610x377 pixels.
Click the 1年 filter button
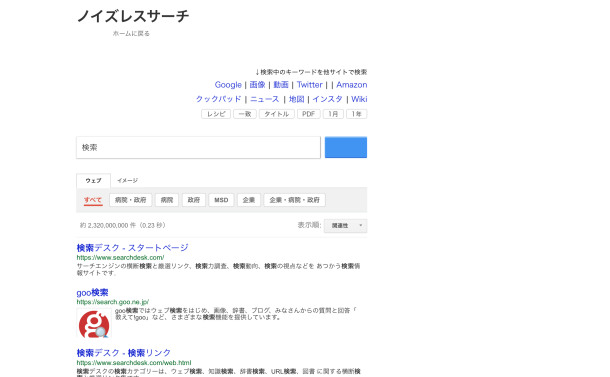click(356, 114)
